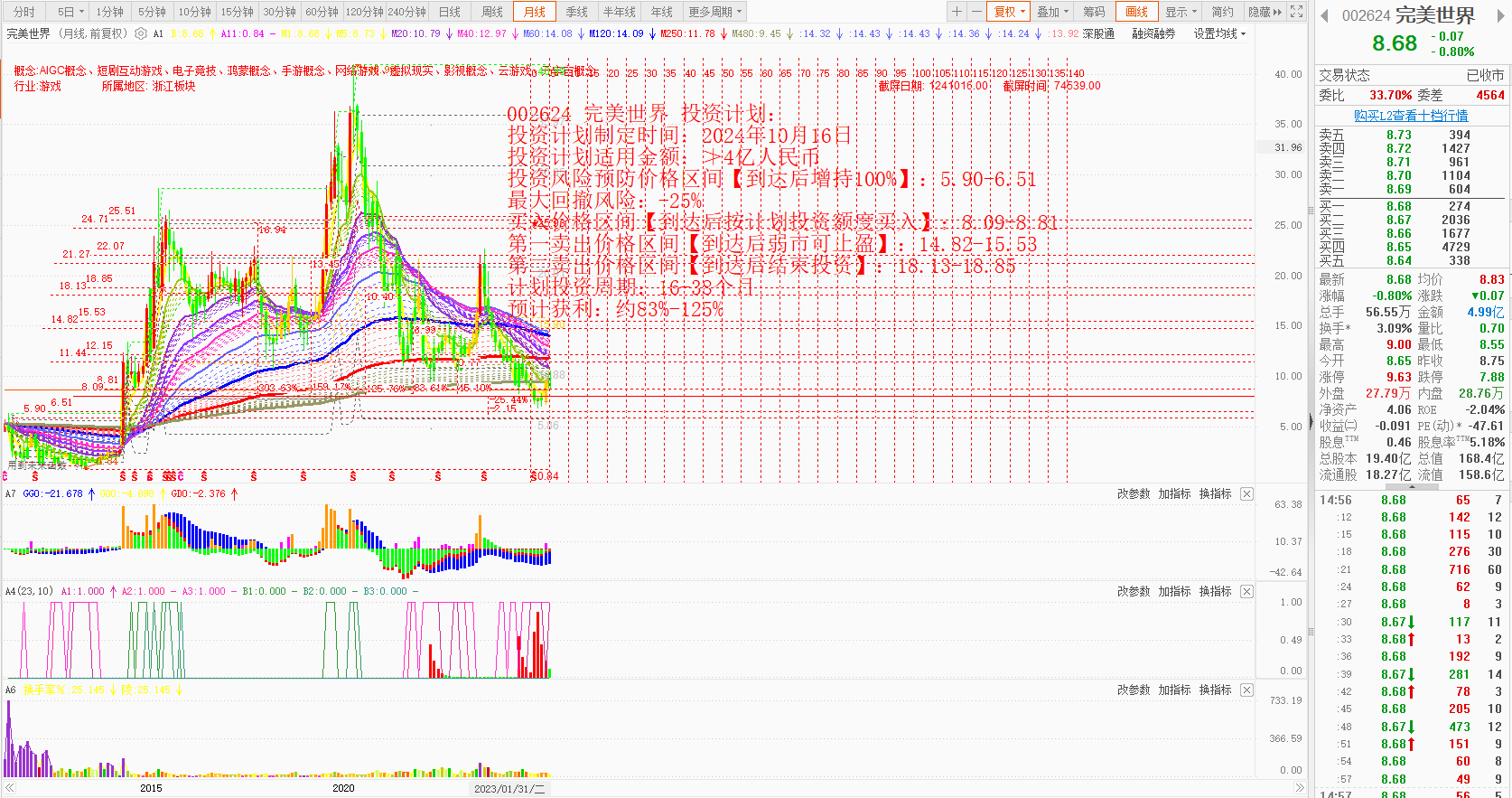Click splitter handle beside tick list
This screenshot has height=798, width=1512.
pos(1311,630)
